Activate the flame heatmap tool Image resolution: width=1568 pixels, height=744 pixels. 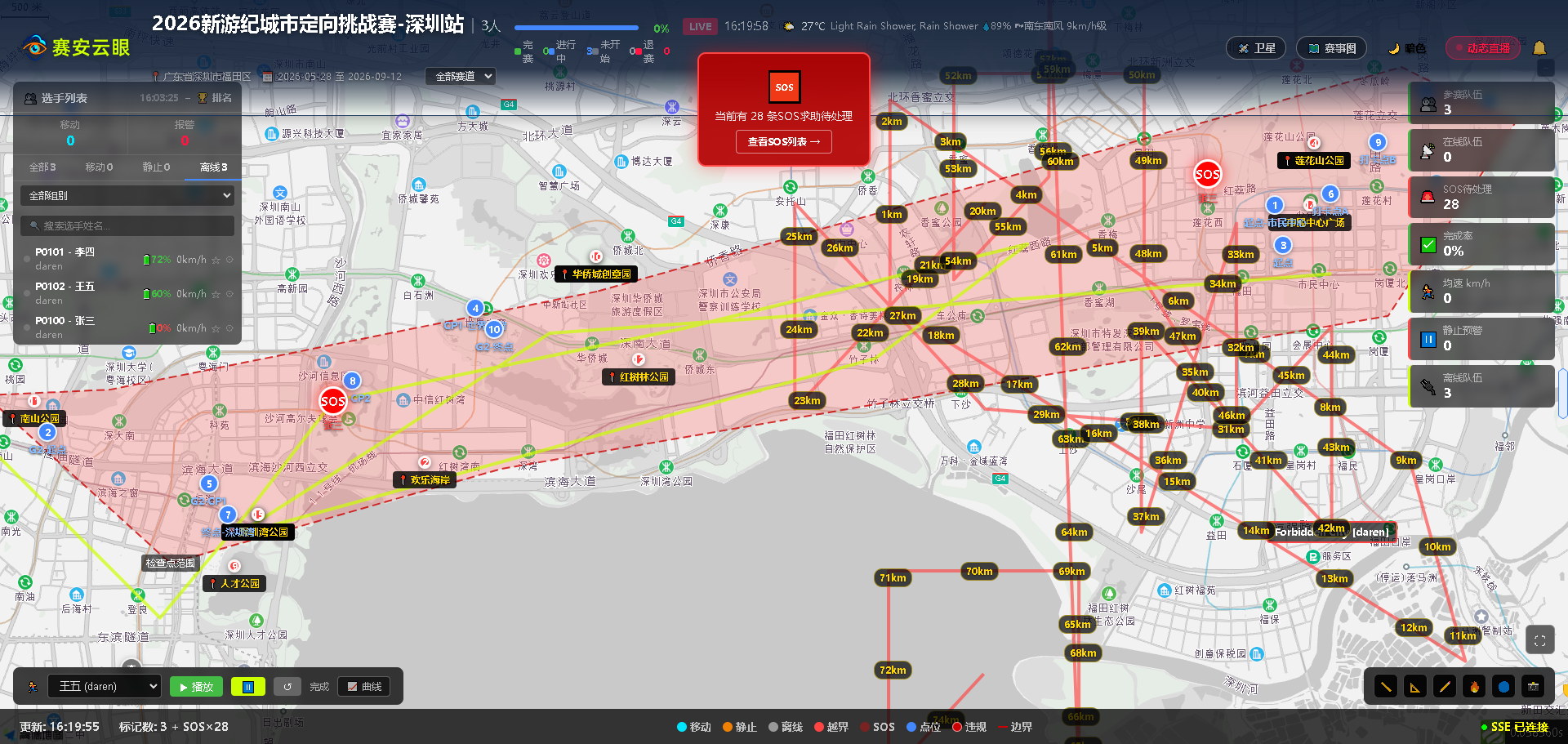click(1474, 687)
